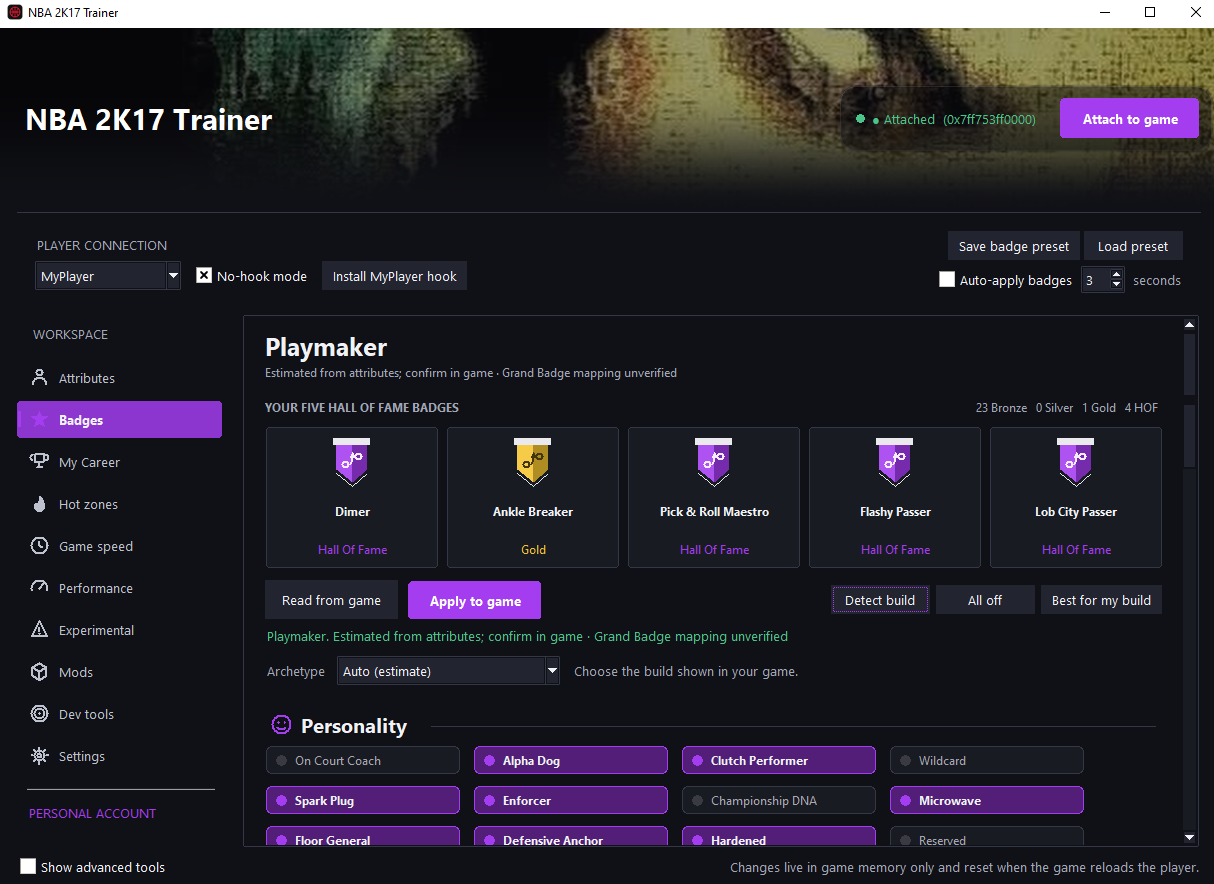Click the Hot zones flame icon

tap(39, 504)
